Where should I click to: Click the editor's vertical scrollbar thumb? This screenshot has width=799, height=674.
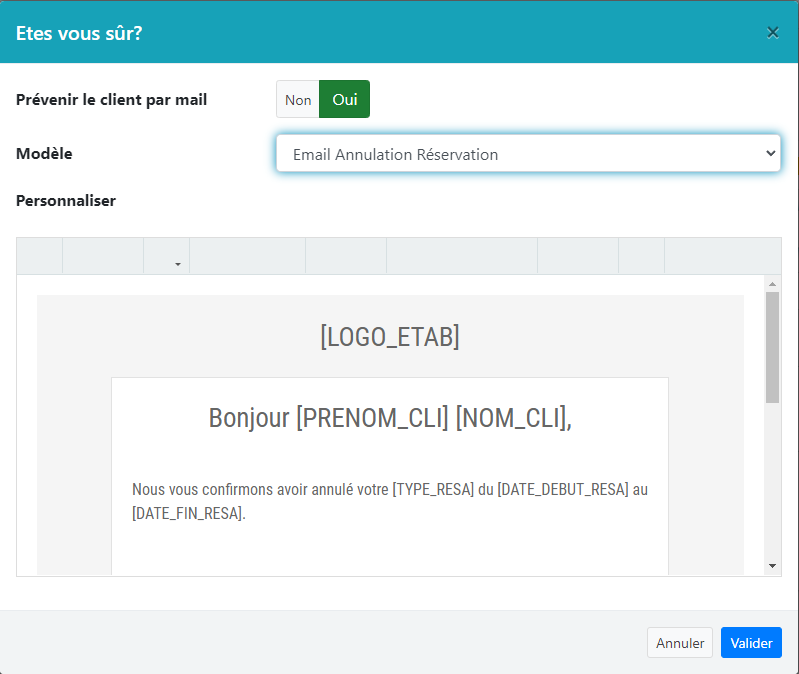pos(772,346)
